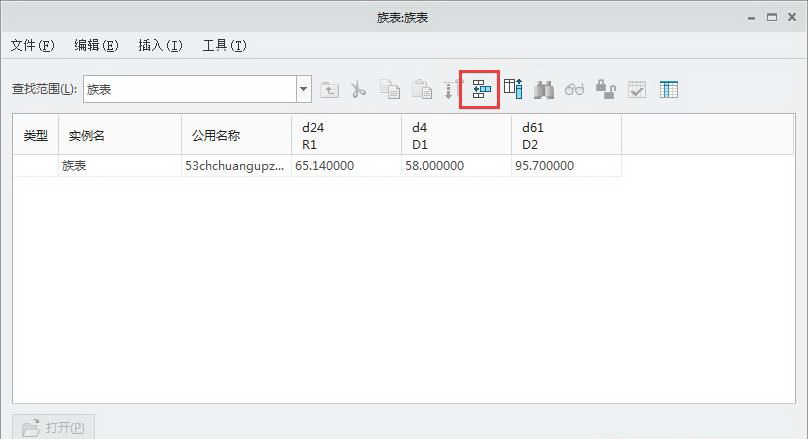Click the 58.000000 value cell
Viewport: 808px width, 439px height.
(x=456, y=165)
